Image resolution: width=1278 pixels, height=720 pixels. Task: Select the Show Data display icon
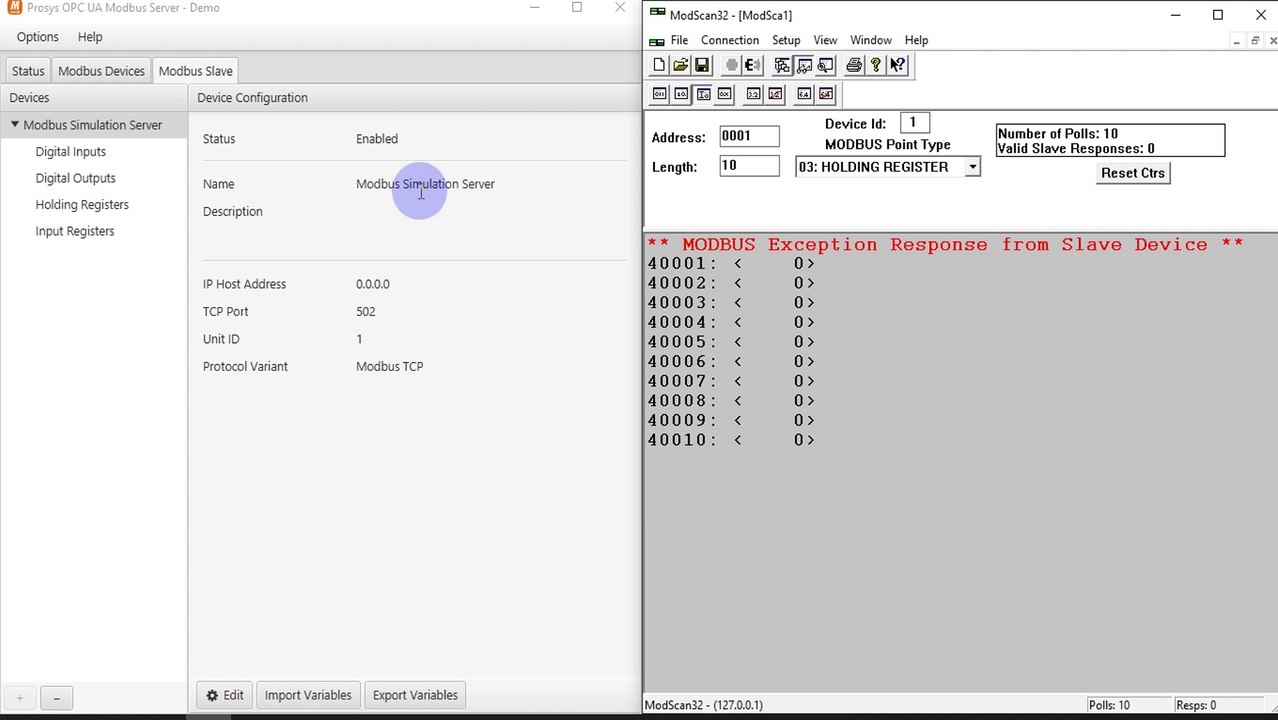(x=804, y=65)
